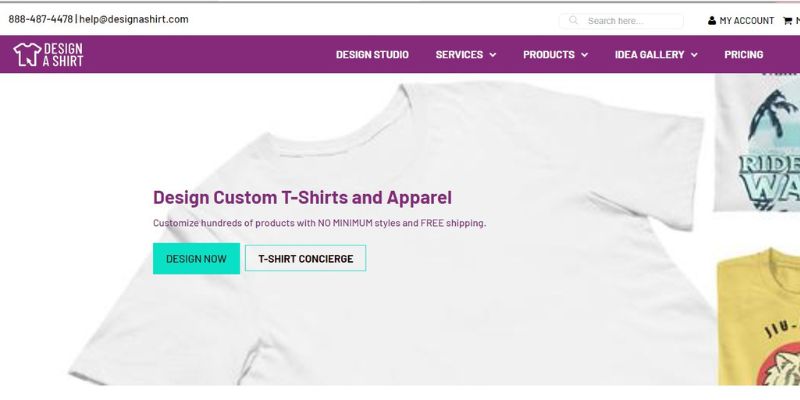Viewport: 800px width, 400px height.
Task: Click the Design A Shirt logo
Action: pos(48,55)
